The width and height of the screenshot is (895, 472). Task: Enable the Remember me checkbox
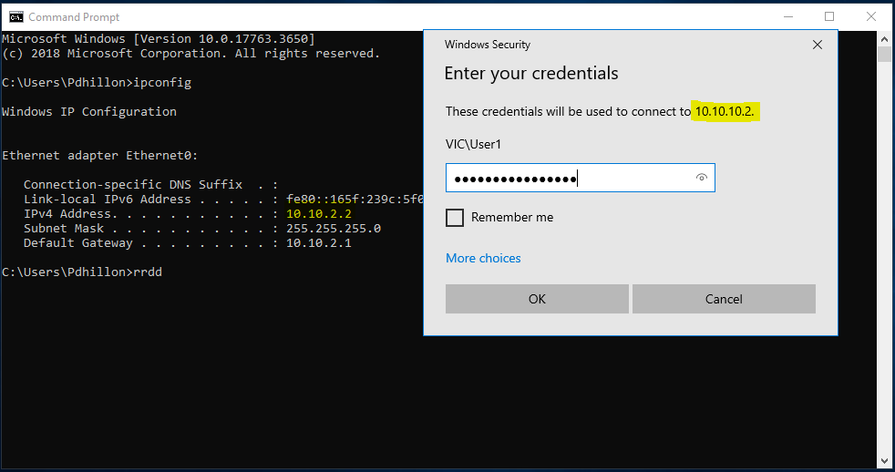(x=455, y=217)
